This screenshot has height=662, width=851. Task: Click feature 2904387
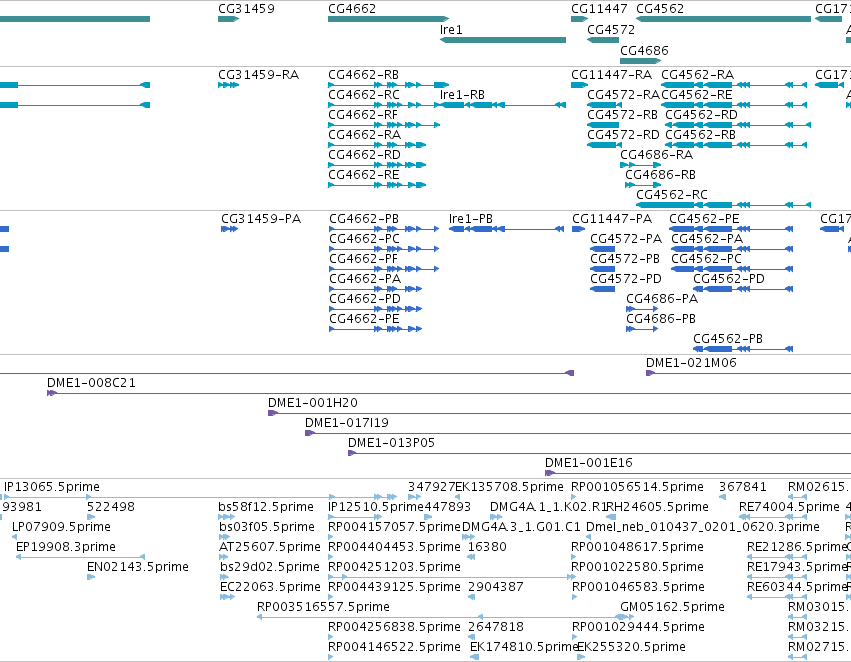[496, 587]
